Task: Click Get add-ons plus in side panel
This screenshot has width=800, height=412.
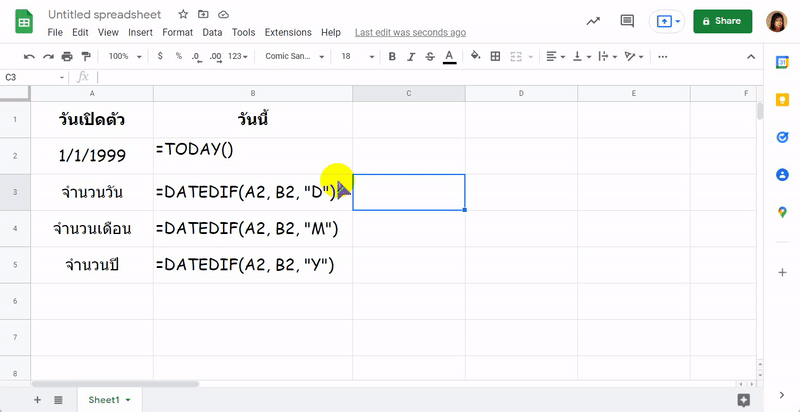Action: [782, 273]
